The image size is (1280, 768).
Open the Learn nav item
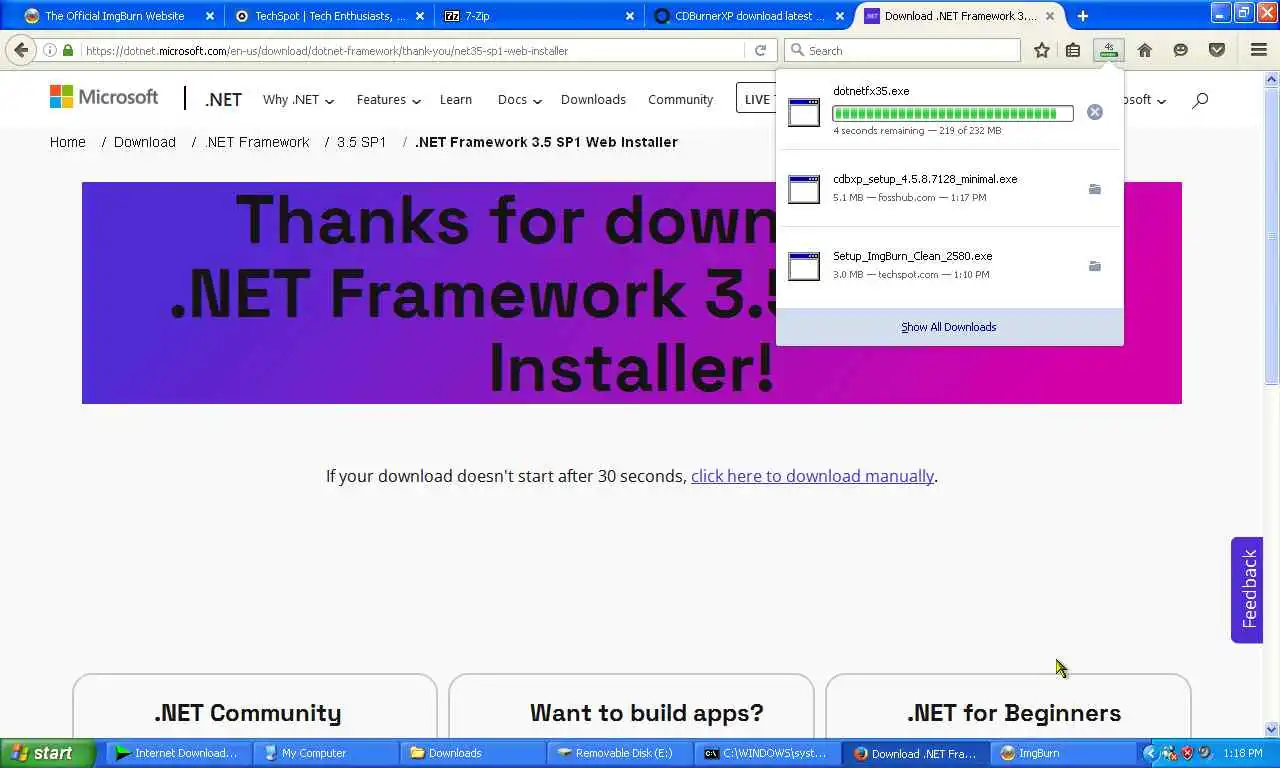(x=456, y=99)
